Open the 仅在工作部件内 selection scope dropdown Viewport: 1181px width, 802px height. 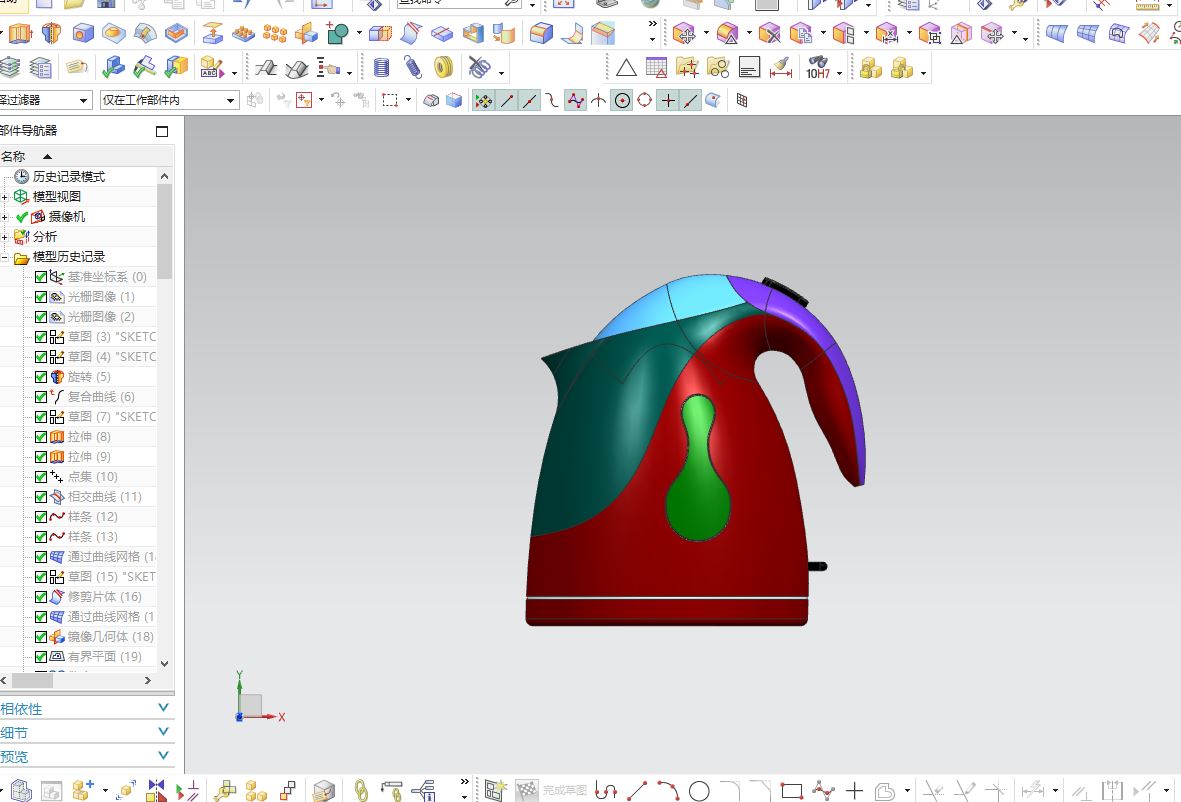[x=169, y=100]
